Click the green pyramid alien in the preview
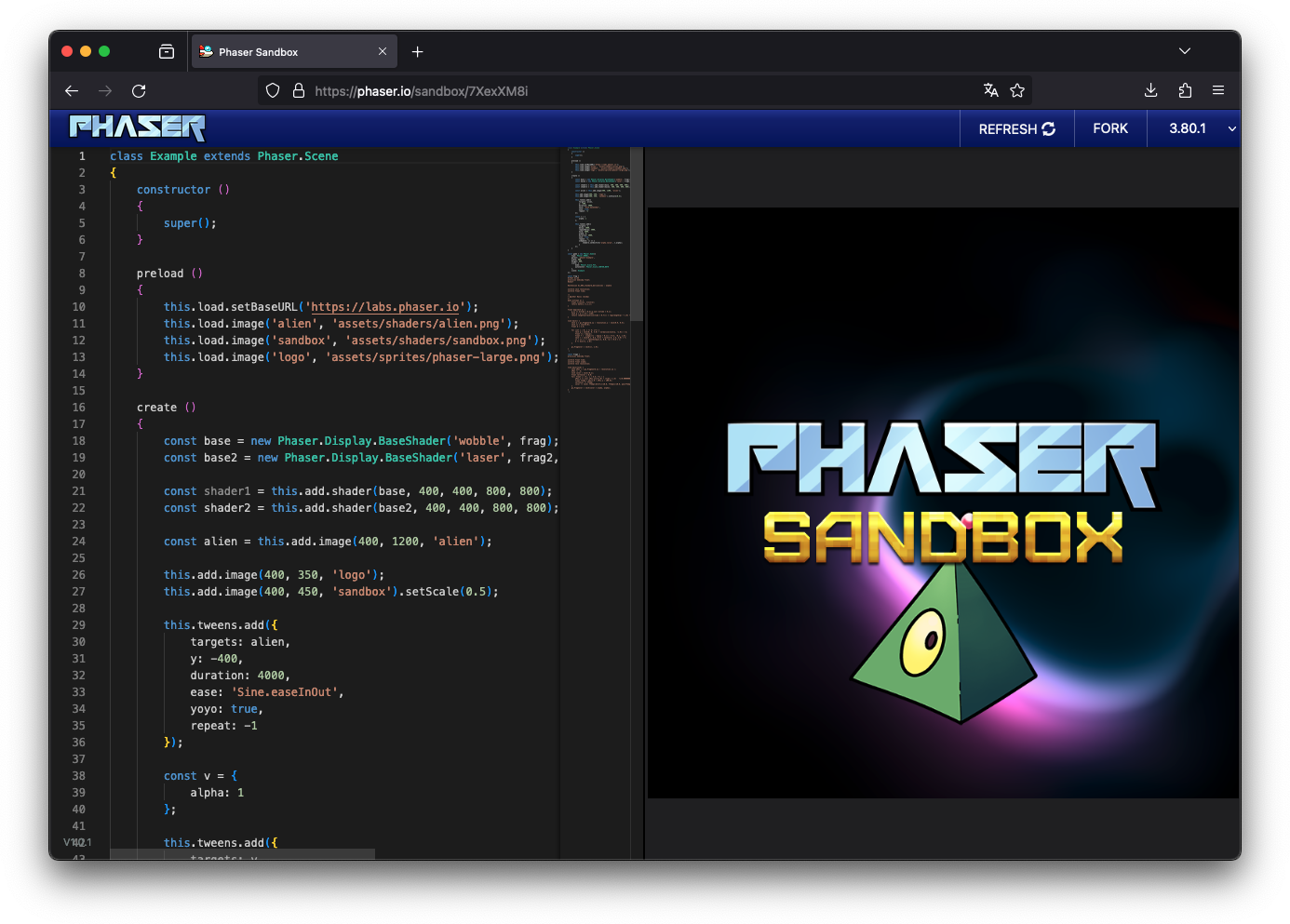The height and width of the screenshot is (924, 1290). (x=943, y=642)
